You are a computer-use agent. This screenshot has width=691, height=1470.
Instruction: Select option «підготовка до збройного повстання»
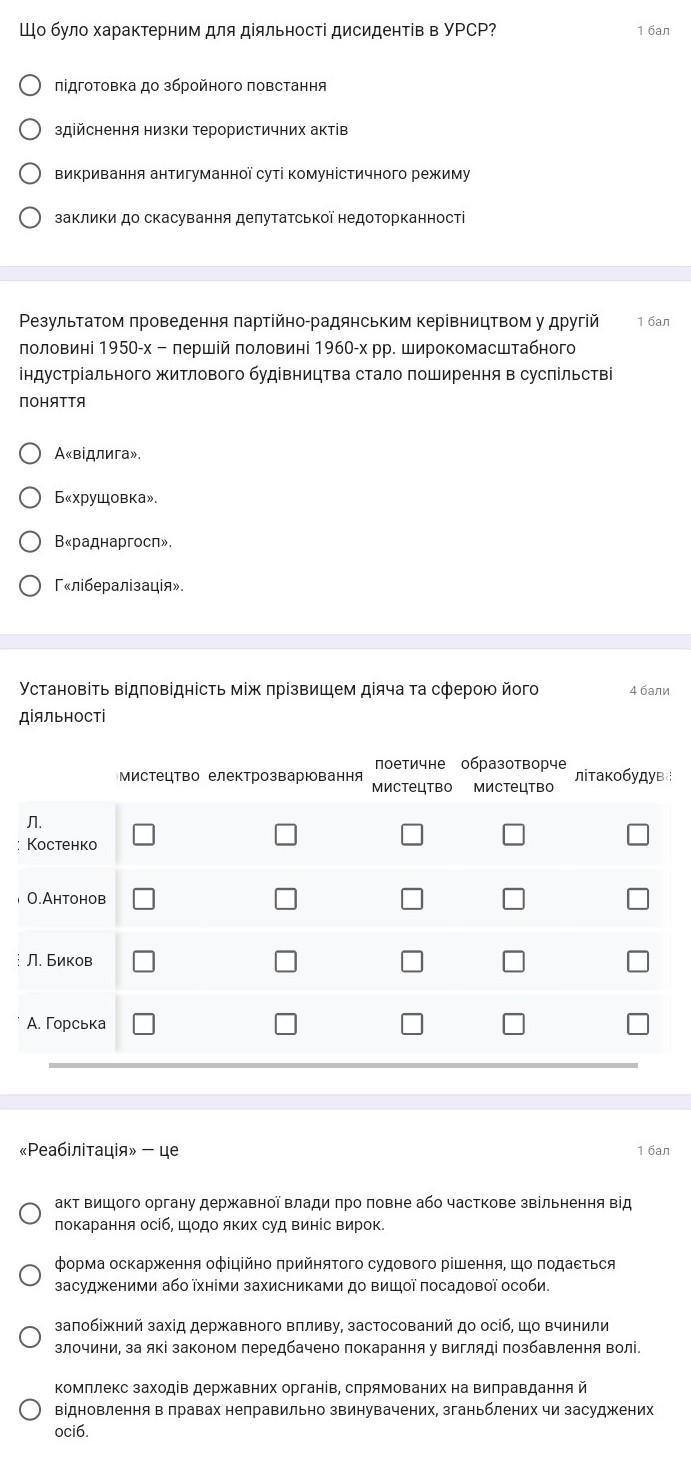[31, 86]
